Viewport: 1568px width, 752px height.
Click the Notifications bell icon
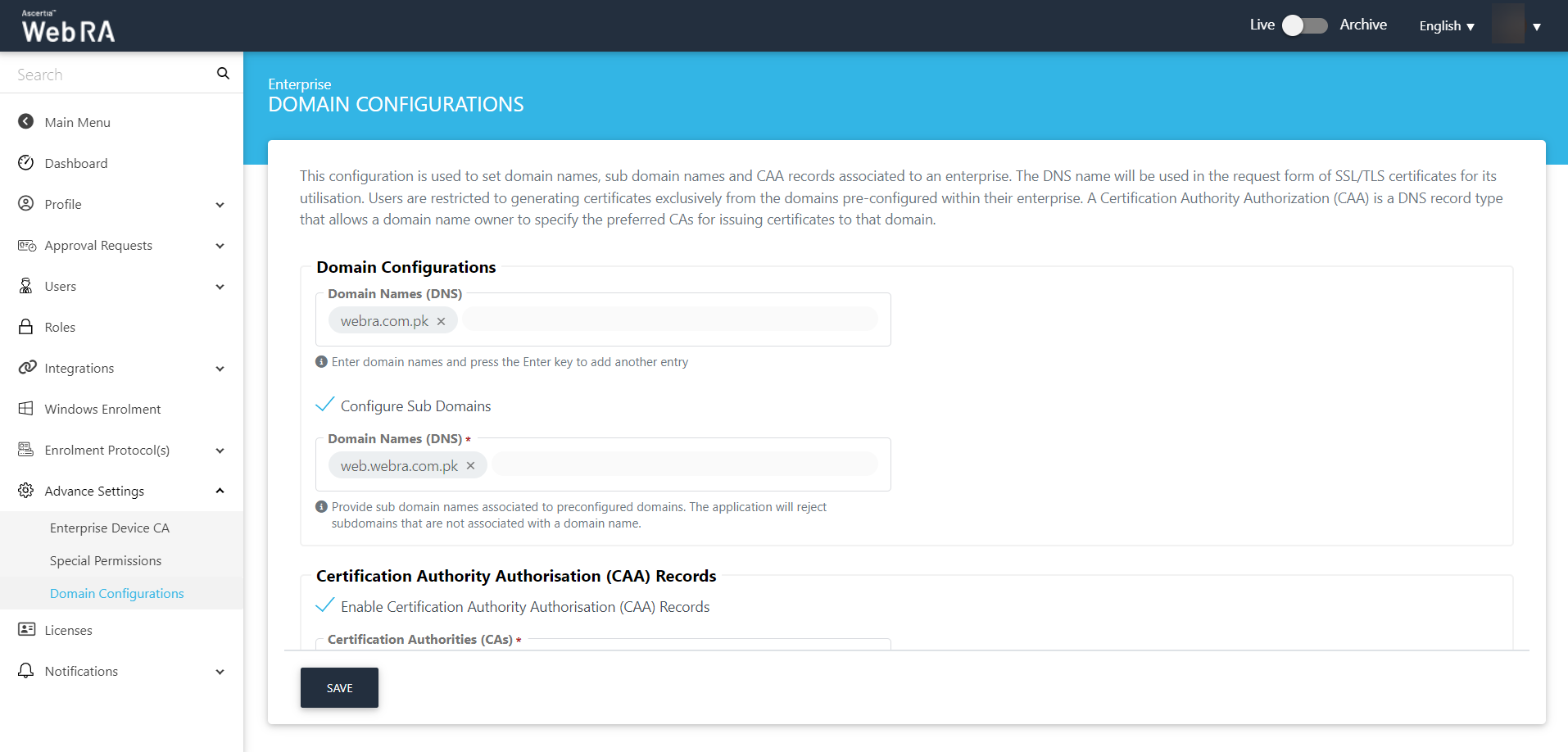point(26,671)
